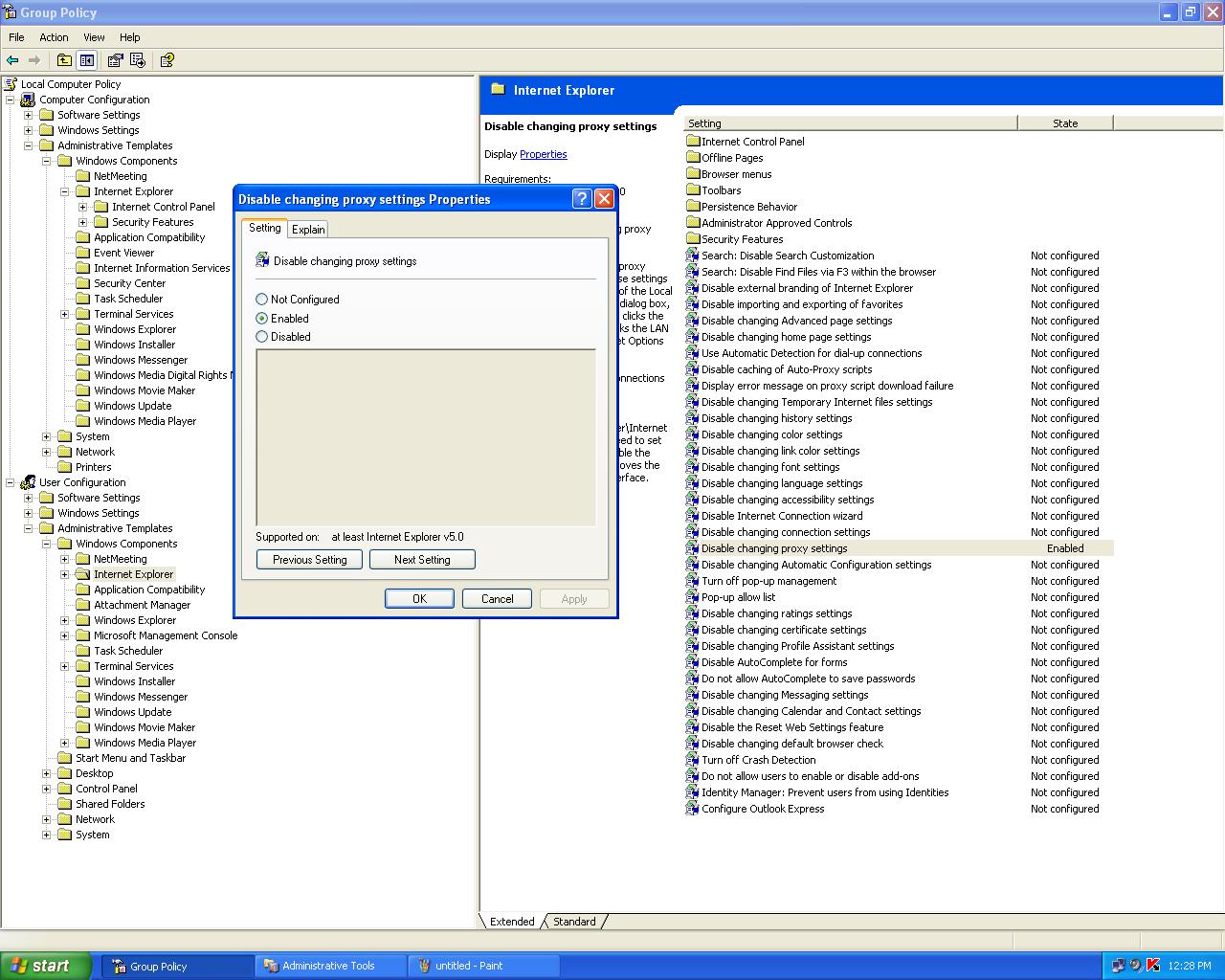Select Attachment Manager in the tree
The image size is (1225, 980).
[x=142, y=605]
